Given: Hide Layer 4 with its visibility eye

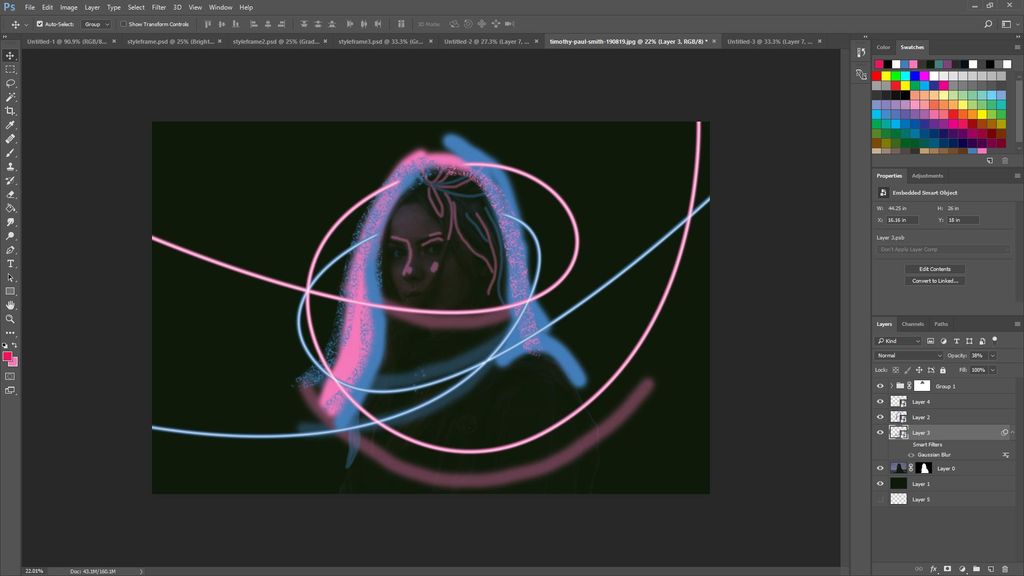Looking at the screenshot, I should click(x=881, y=401).
